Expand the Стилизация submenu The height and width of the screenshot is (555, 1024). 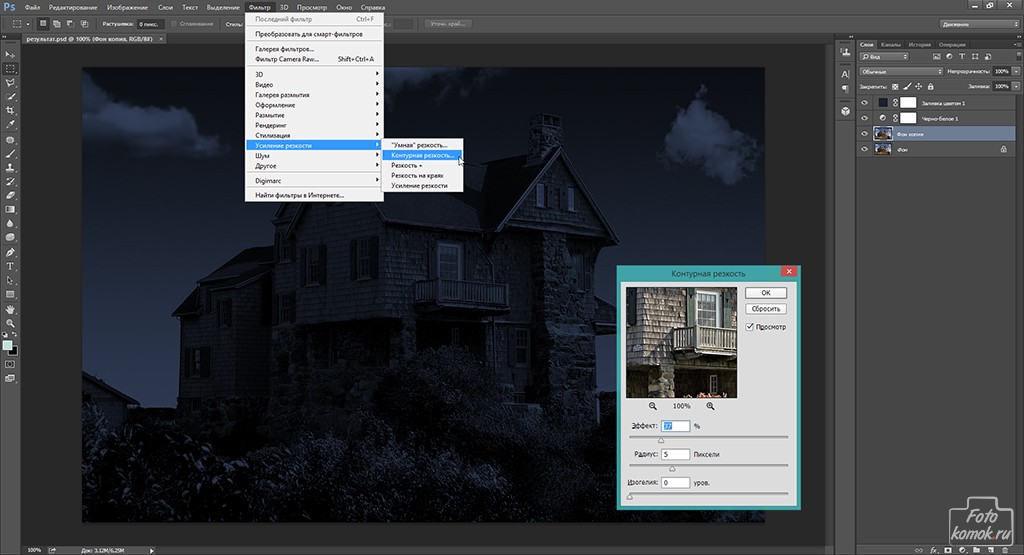pyautogui.click(x=314, y=135)
